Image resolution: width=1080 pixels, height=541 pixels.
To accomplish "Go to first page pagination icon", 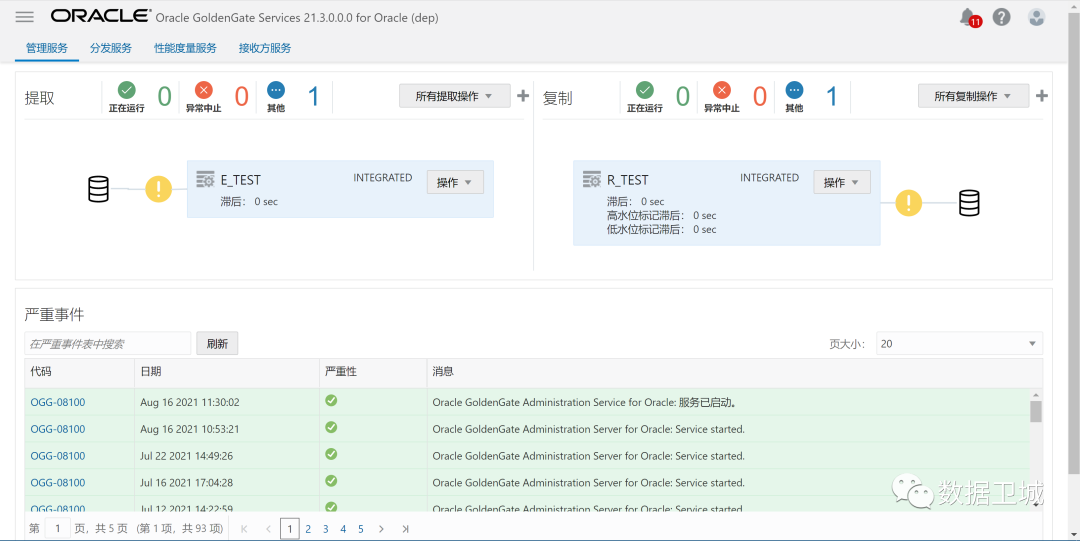I will pyautogui.click(x=244, y=529).
